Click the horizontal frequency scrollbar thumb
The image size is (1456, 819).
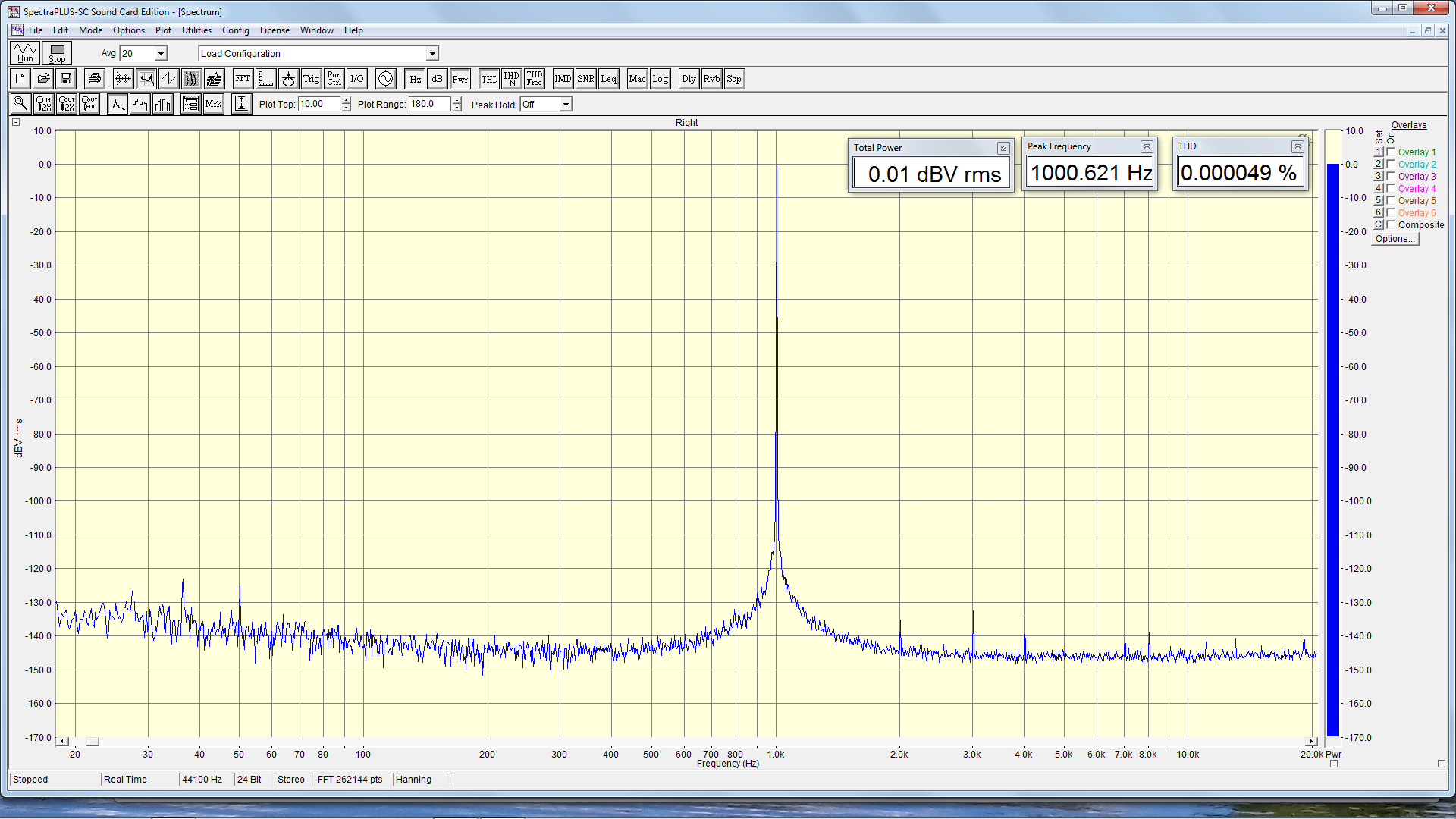(x=93, y=742)
